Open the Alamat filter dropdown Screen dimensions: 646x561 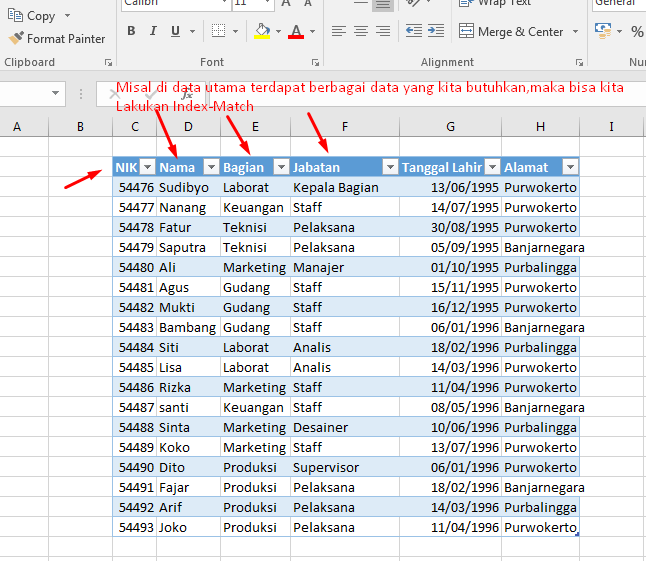click(570, 167)
